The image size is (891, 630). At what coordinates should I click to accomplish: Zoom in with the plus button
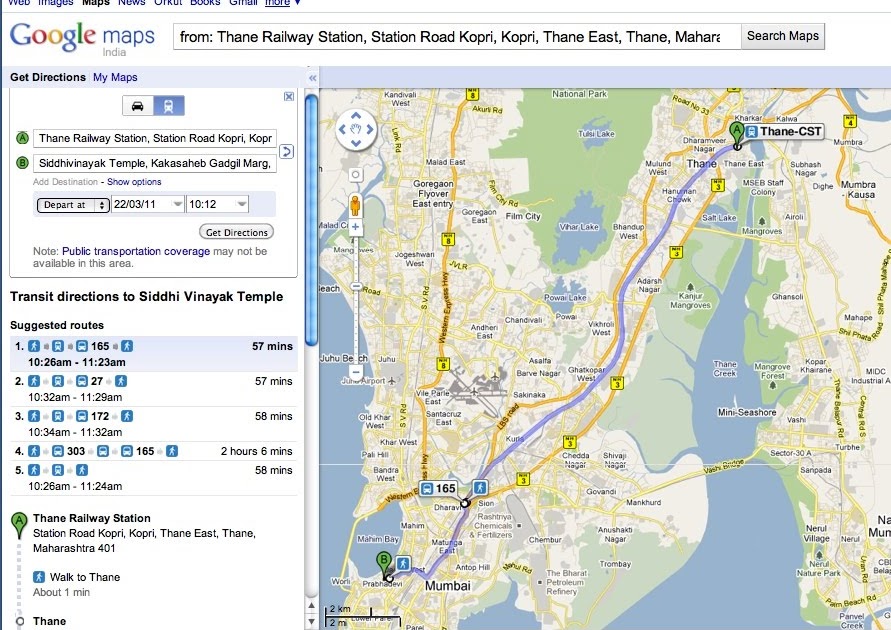coord(356,227)
